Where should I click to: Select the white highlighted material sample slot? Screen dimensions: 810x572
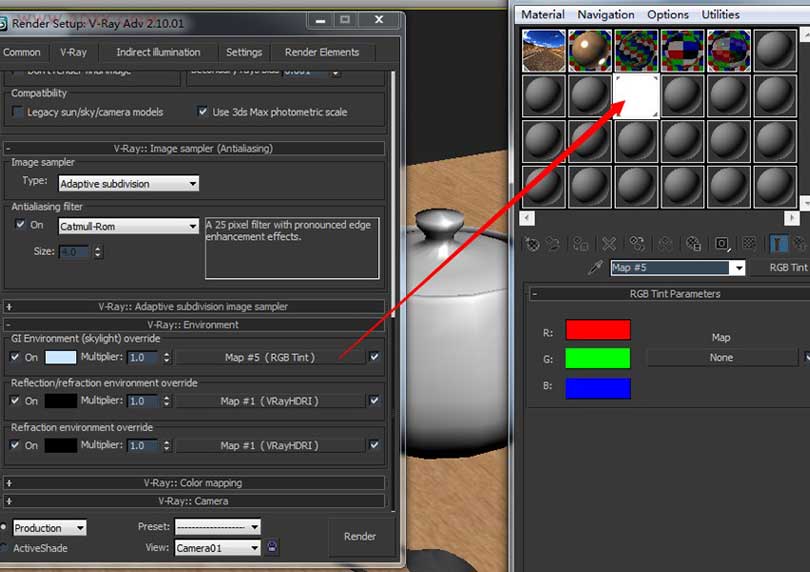pyautogui.click(x=636, y=96)
